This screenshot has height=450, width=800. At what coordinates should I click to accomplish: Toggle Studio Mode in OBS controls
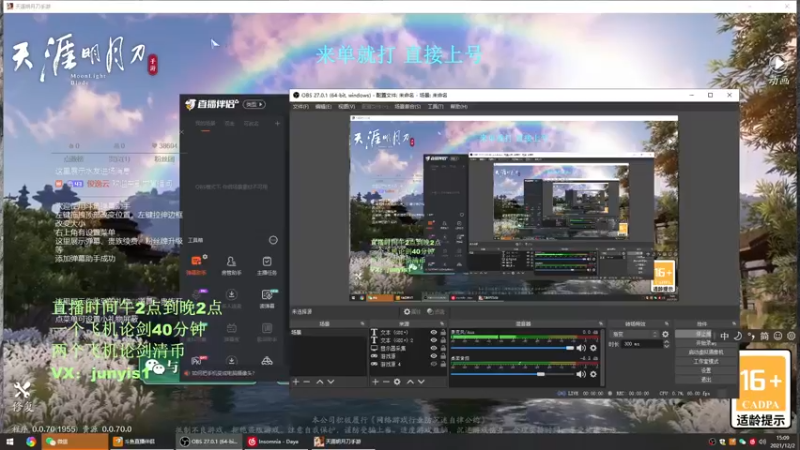click(x=706, y=361)
